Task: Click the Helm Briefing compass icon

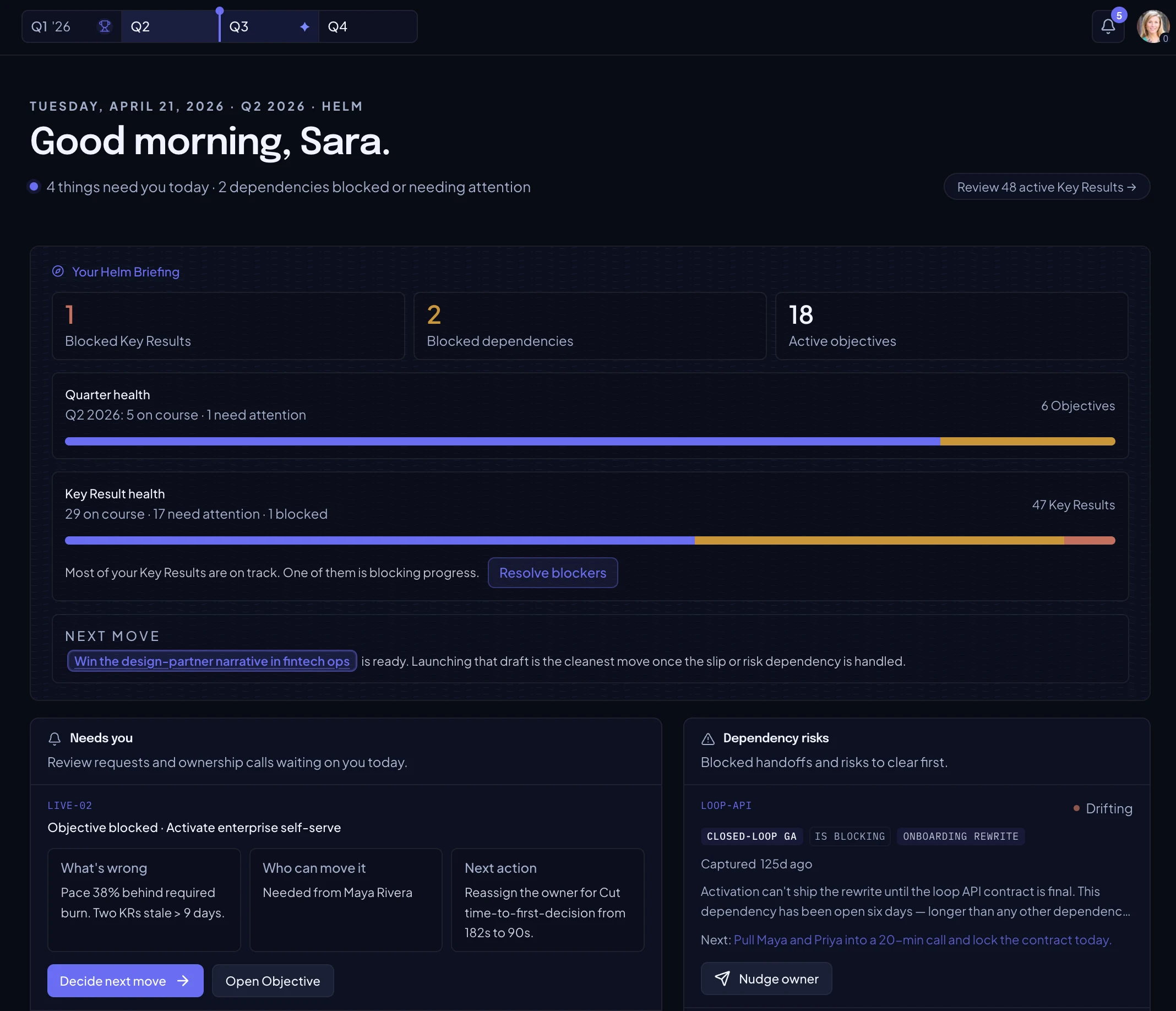Action: pyautogui.click(x=58, y=271)
